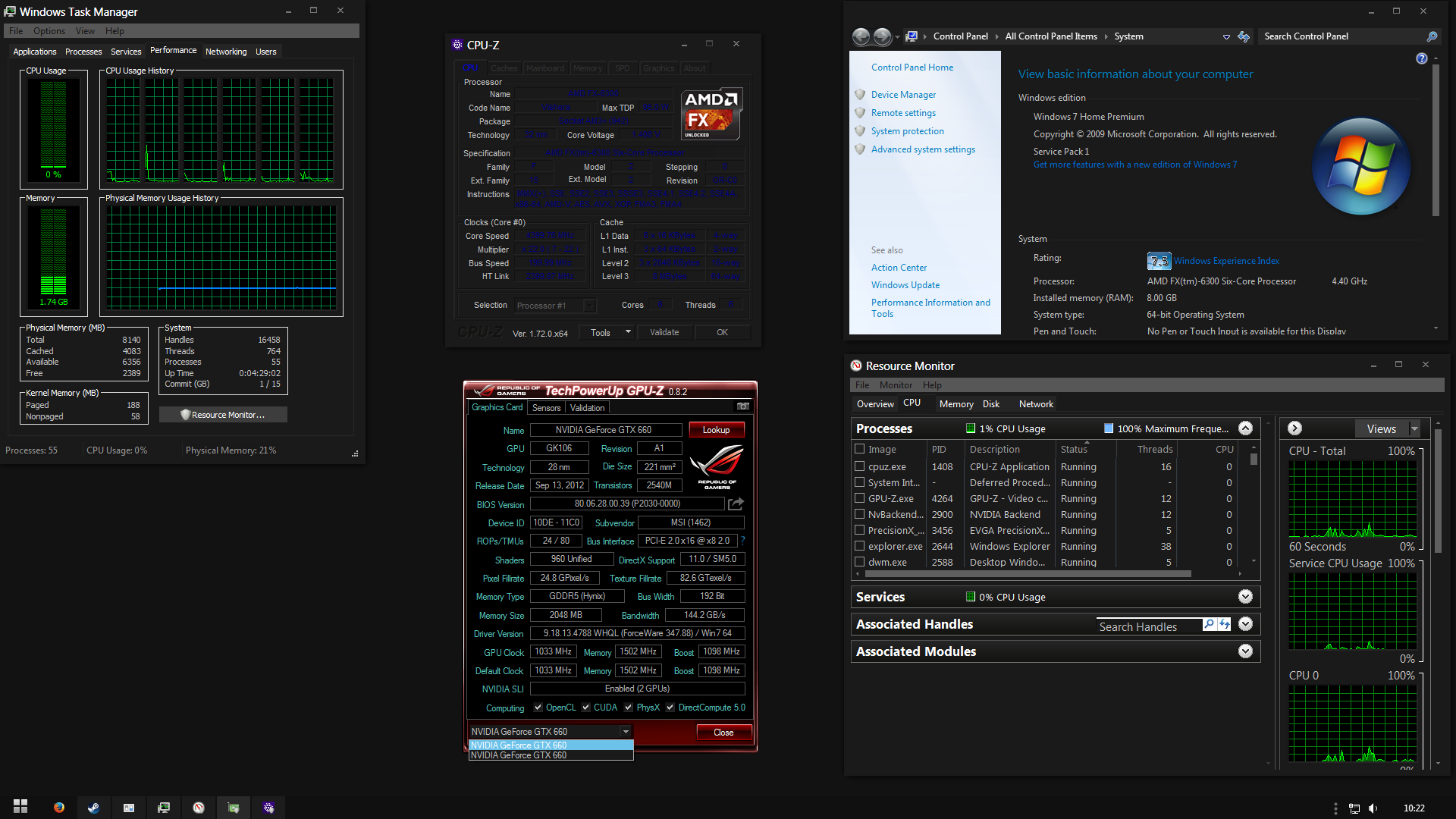Click the GPU-Z screenshot camera icon
Image resolution: width=1456 pixels, height=819 pixels.
[x=743, y=406]
